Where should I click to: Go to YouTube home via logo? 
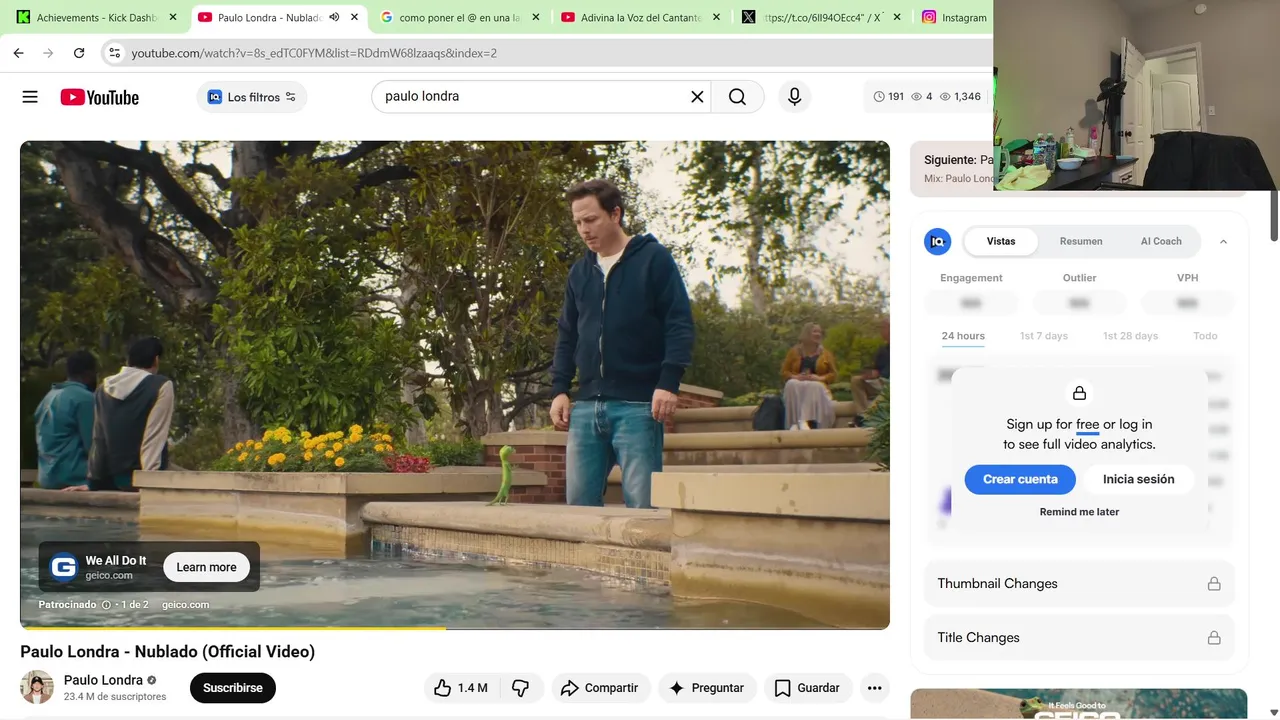(x=99, y=97)
